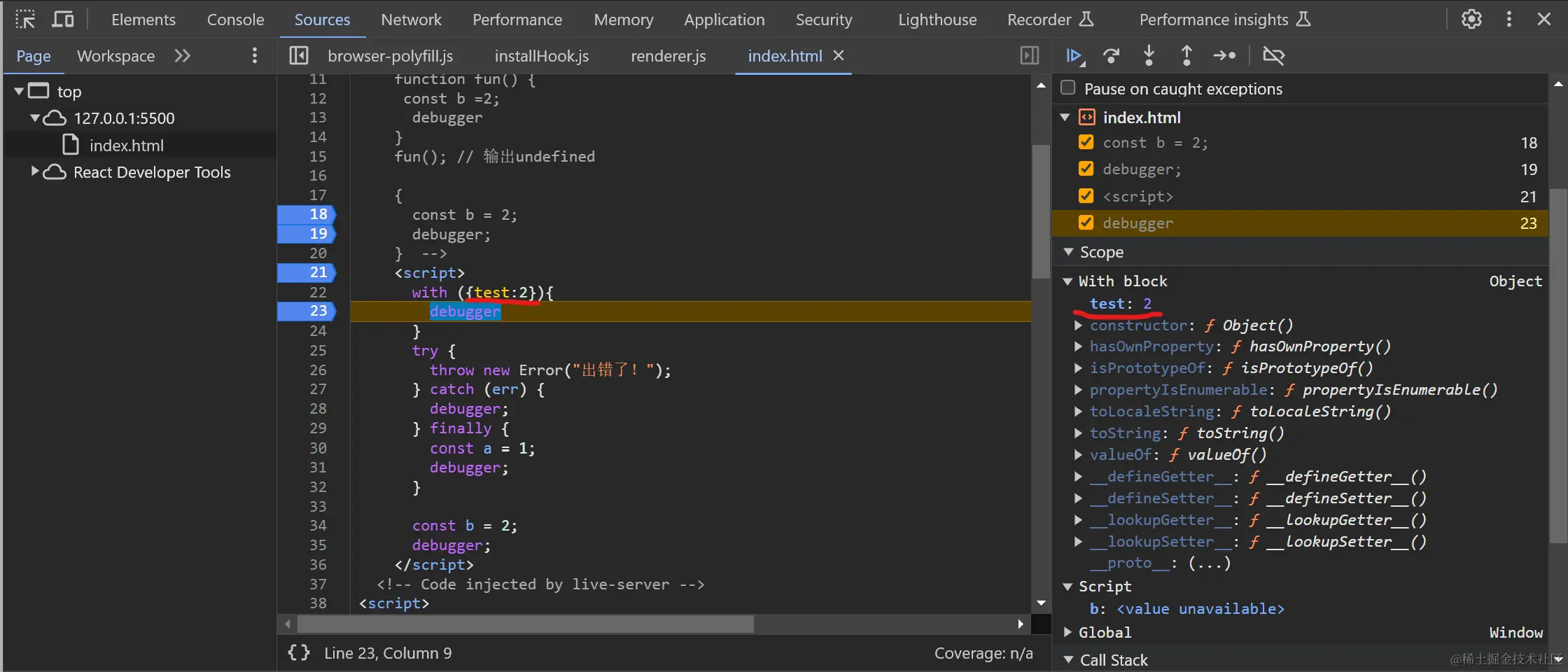Expand the Global scope section
The width and height of the screenshot is (1568, 672).
pyautogui.click(x=1068, y=632)
